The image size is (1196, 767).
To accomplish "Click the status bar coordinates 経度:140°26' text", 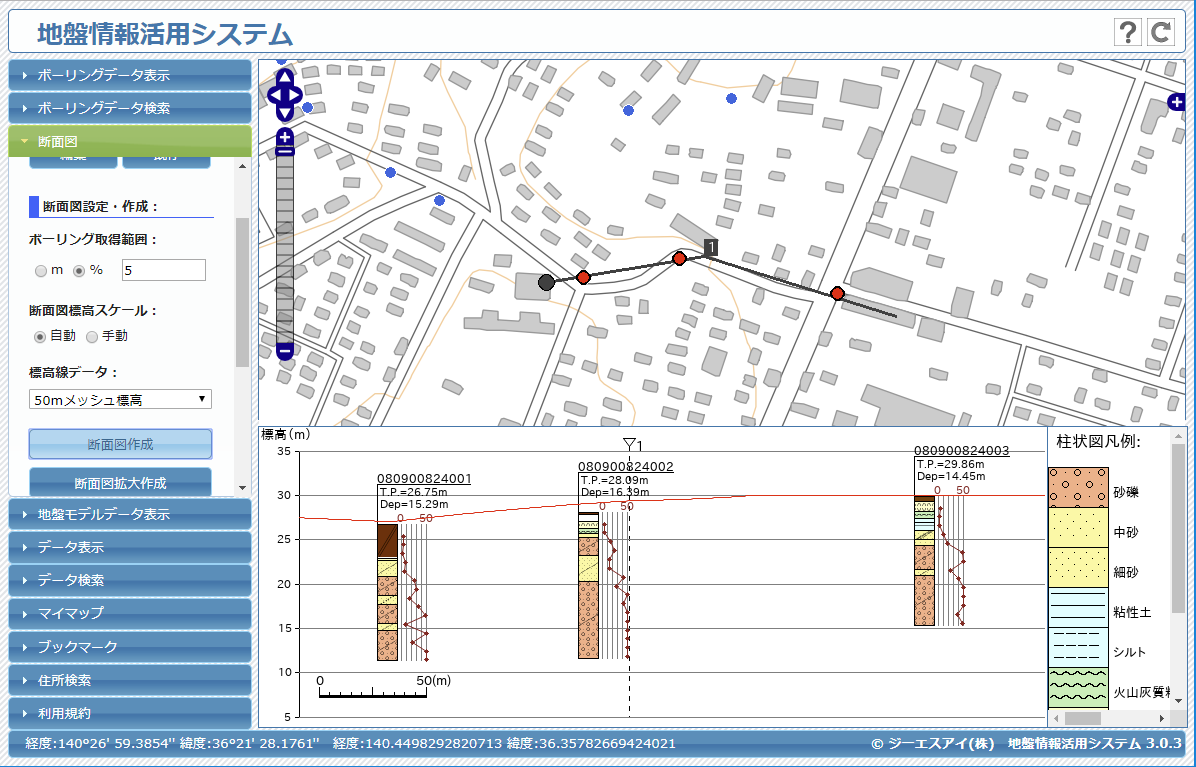I will 172,743.
